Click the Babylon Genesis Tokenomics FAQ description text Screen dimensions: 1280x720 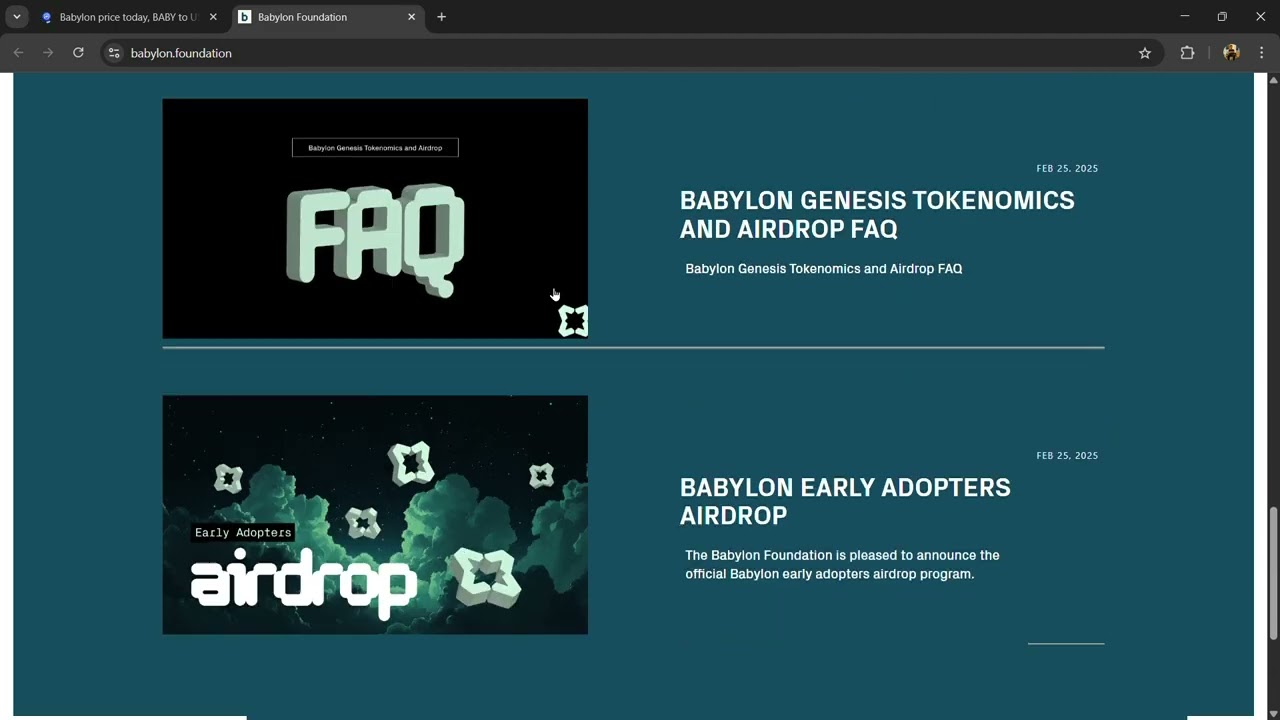(x=824, y=269)
